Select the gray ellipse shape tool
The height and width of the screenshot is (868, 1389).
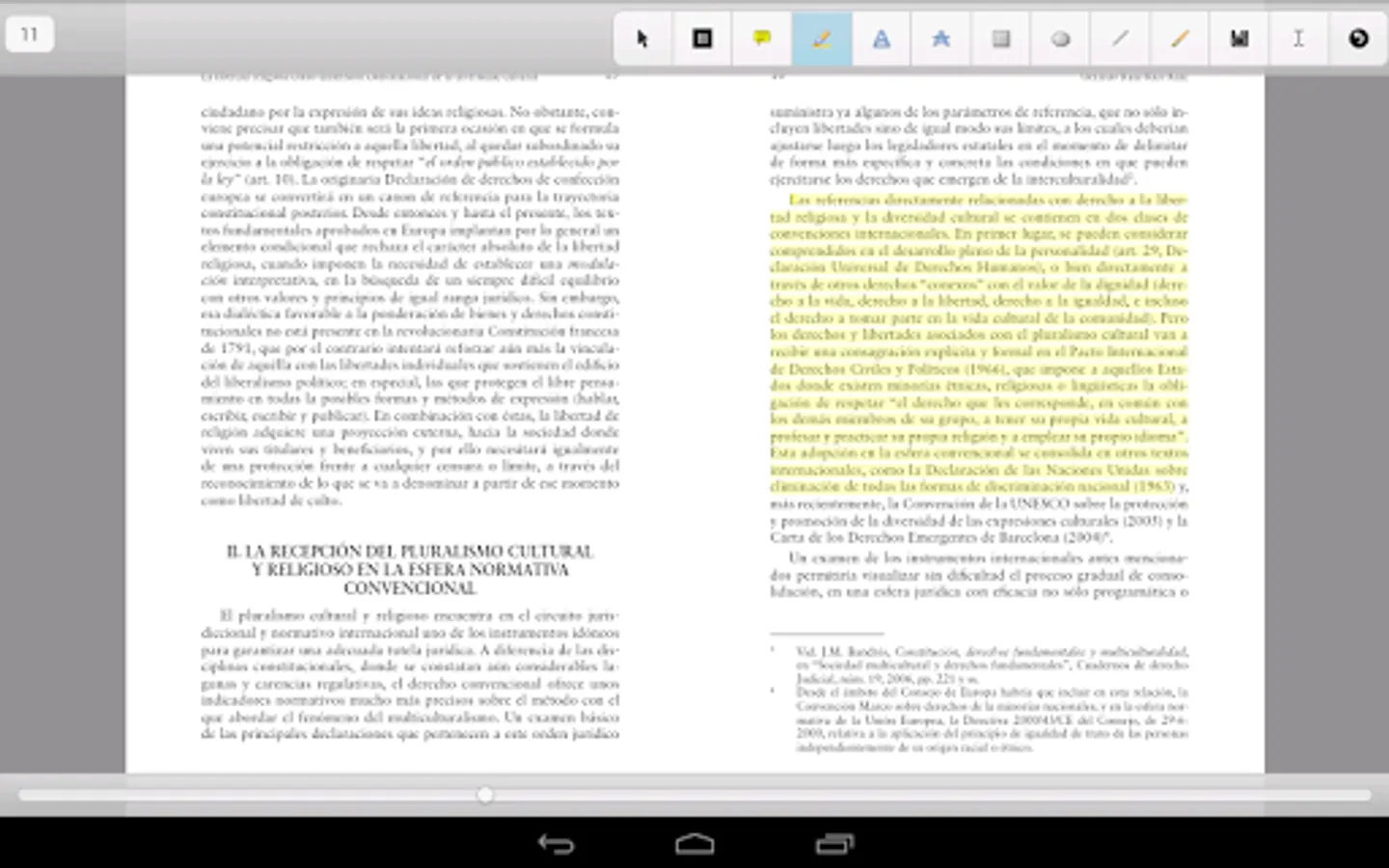point(1061,40)
